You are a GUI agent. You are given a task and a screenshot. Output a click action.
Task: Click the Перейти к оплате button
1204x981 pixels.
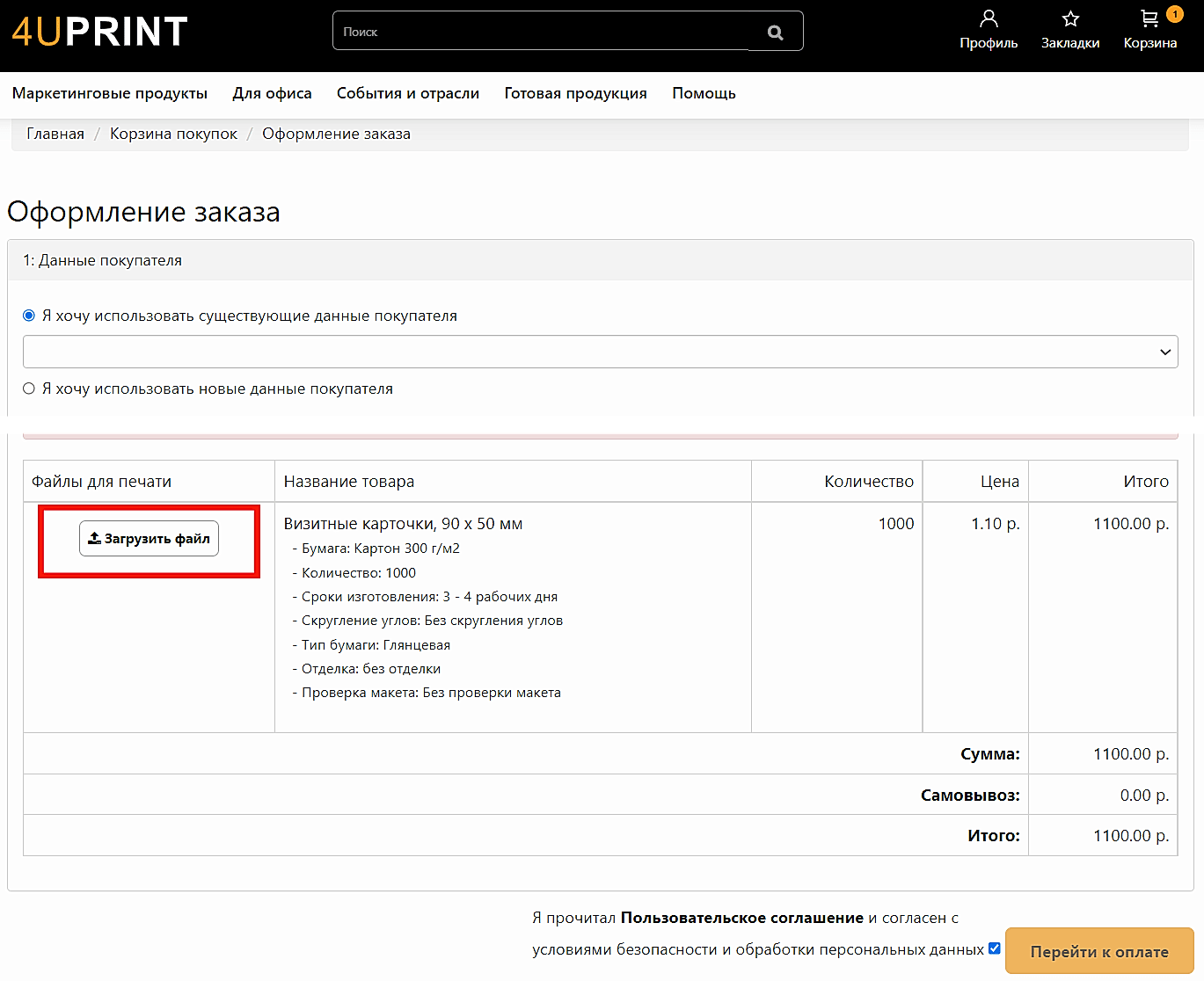pyautogui.click(x=1099, y=951)
